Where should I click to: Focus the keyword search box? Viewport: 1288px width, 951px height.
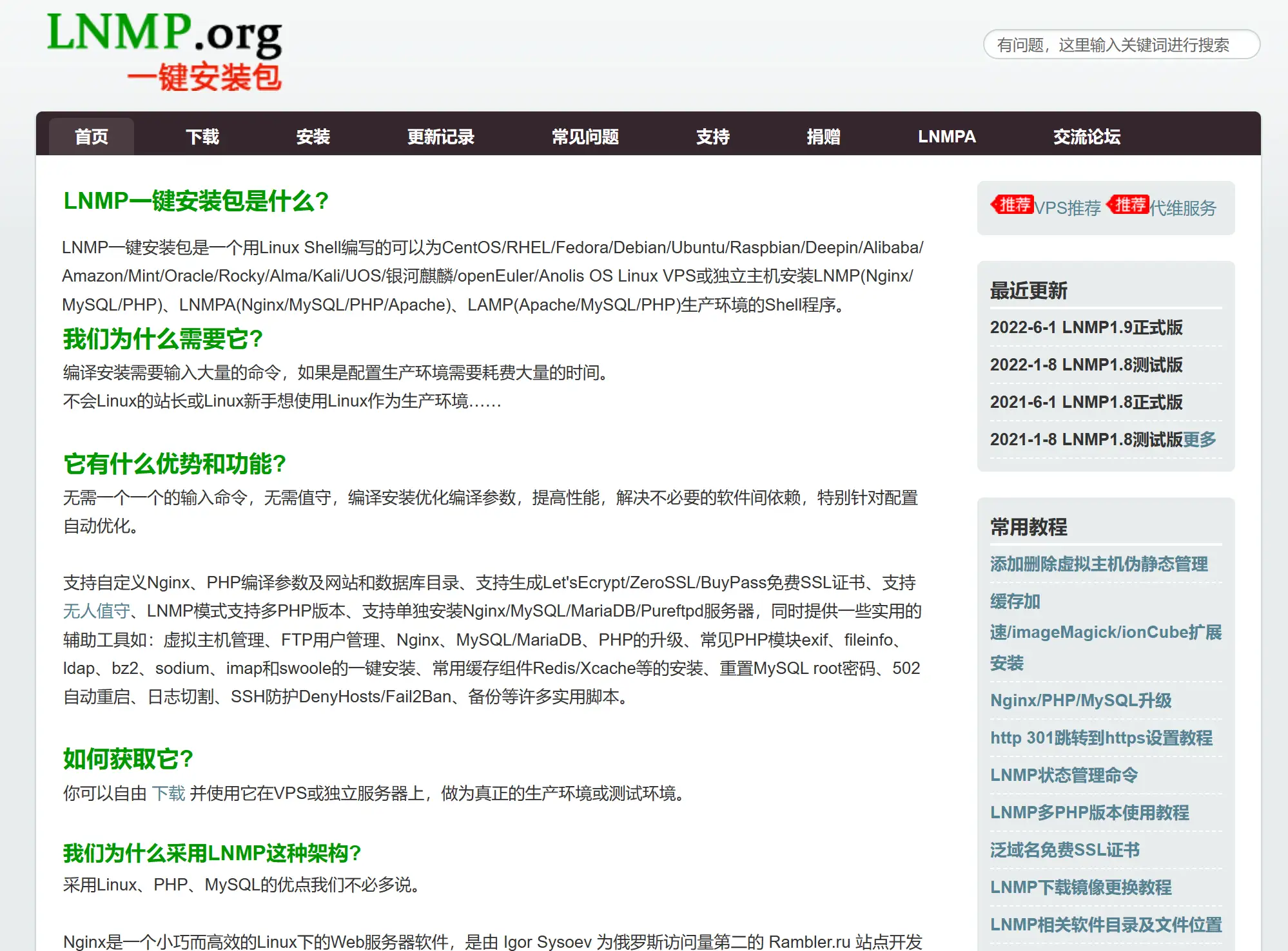coord(1121,44)
